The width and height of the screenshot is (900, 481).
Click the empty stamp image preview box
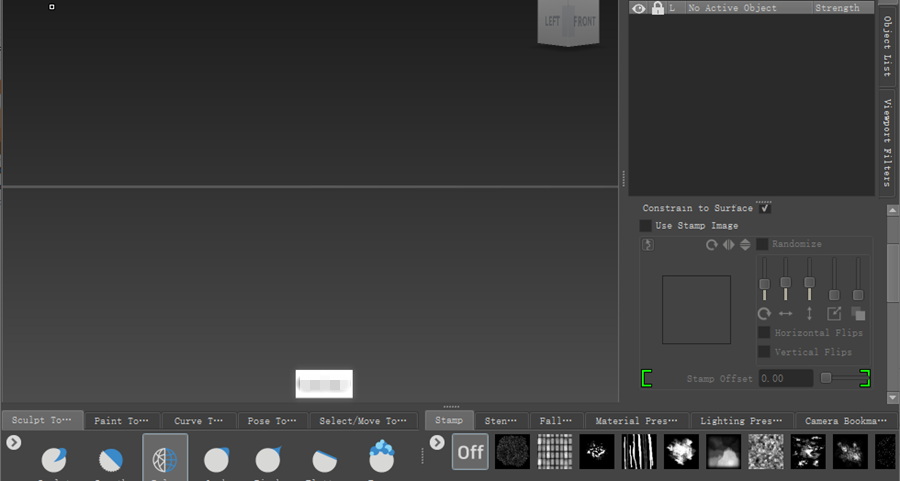point(696,310)
